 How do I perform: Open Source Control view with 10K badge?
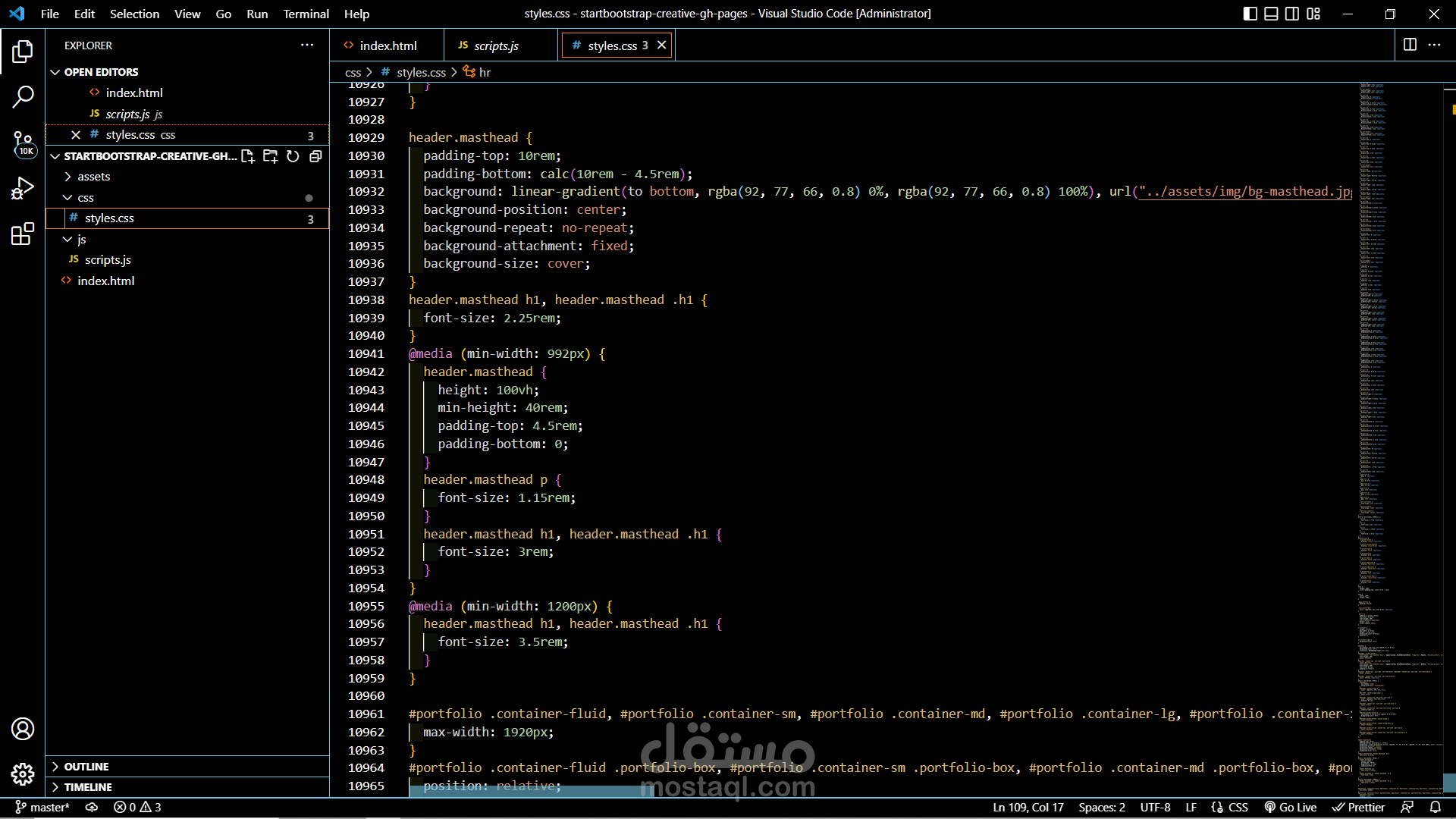(x=23, y=143)
